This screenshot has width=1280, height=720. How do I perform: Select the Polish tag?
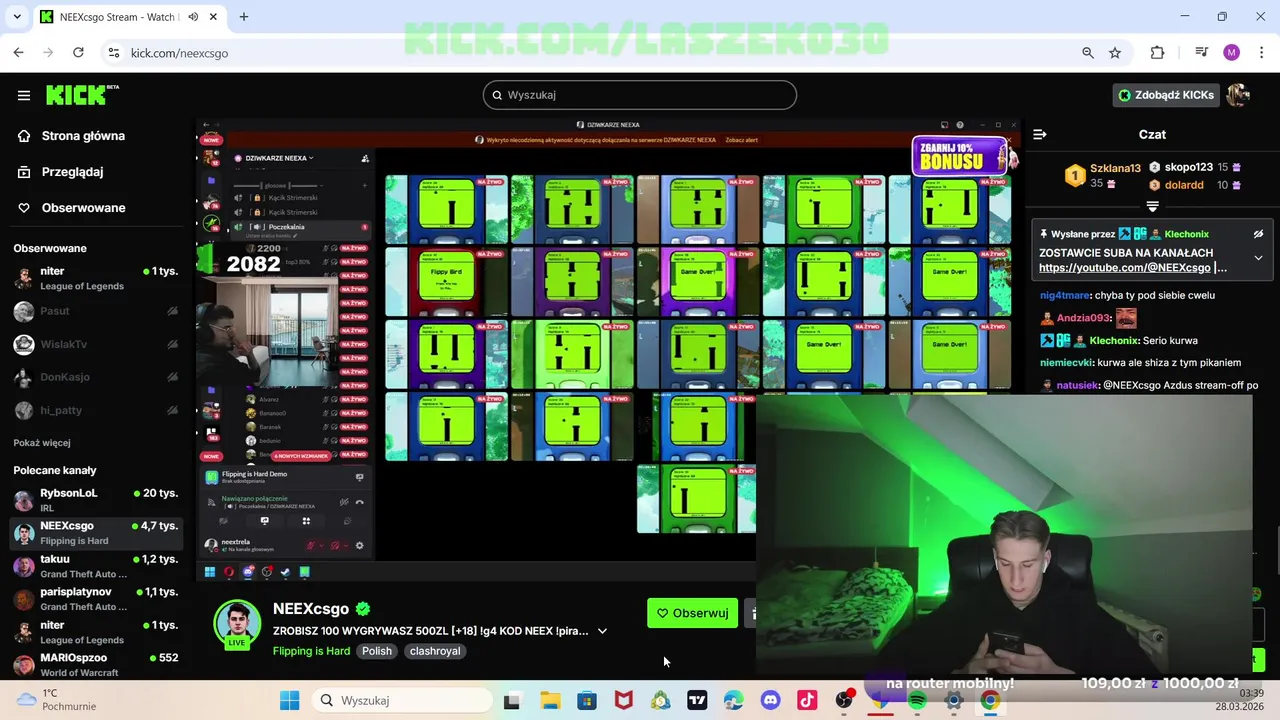pyautogui.click(x=377, y=651)
